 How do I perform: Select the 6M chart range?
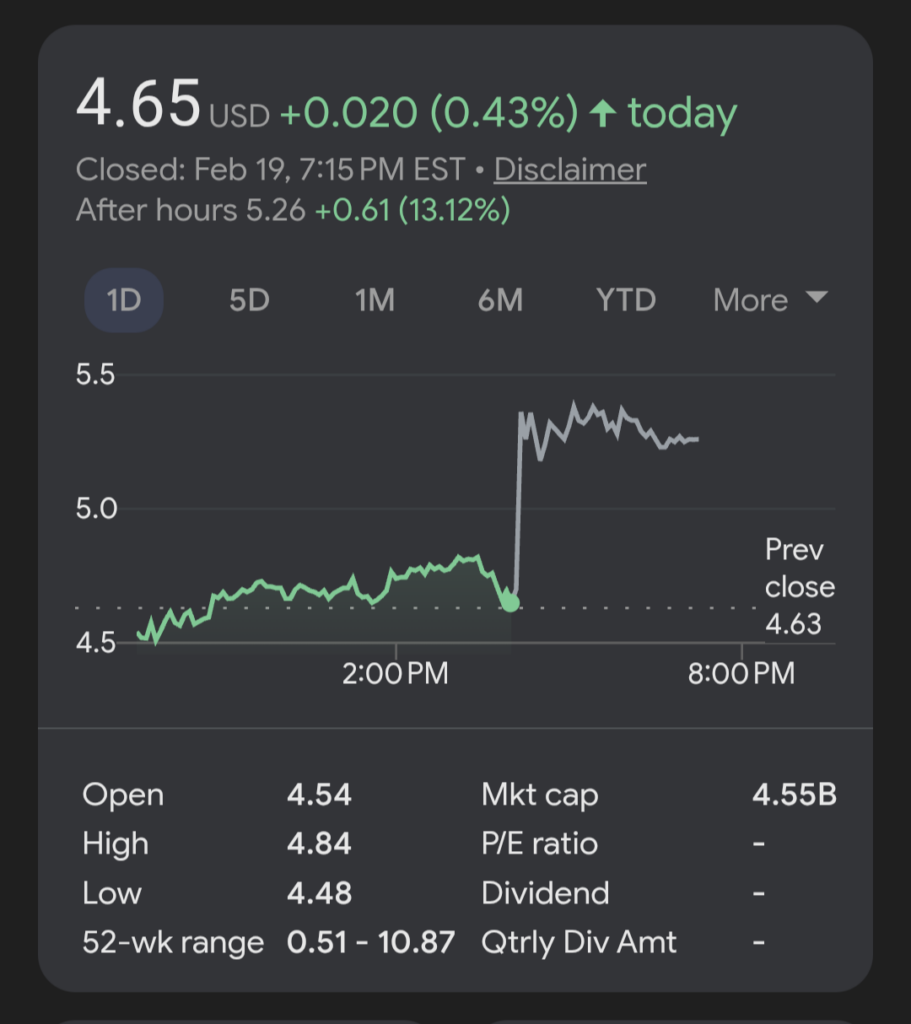(x=501, y=300)
